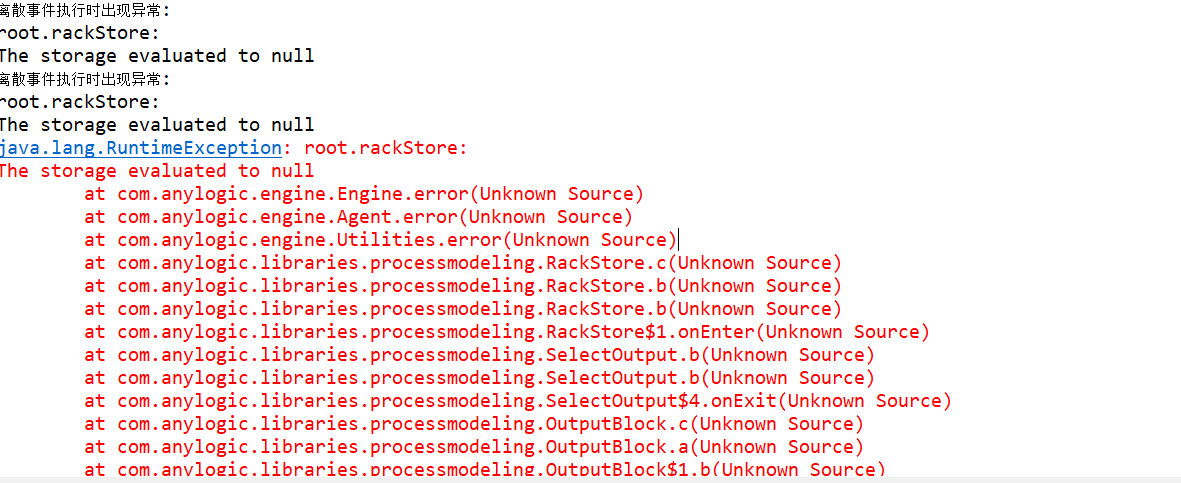
Task: Click the OutputBlock.c stack trace line
Action: [474, 424]
